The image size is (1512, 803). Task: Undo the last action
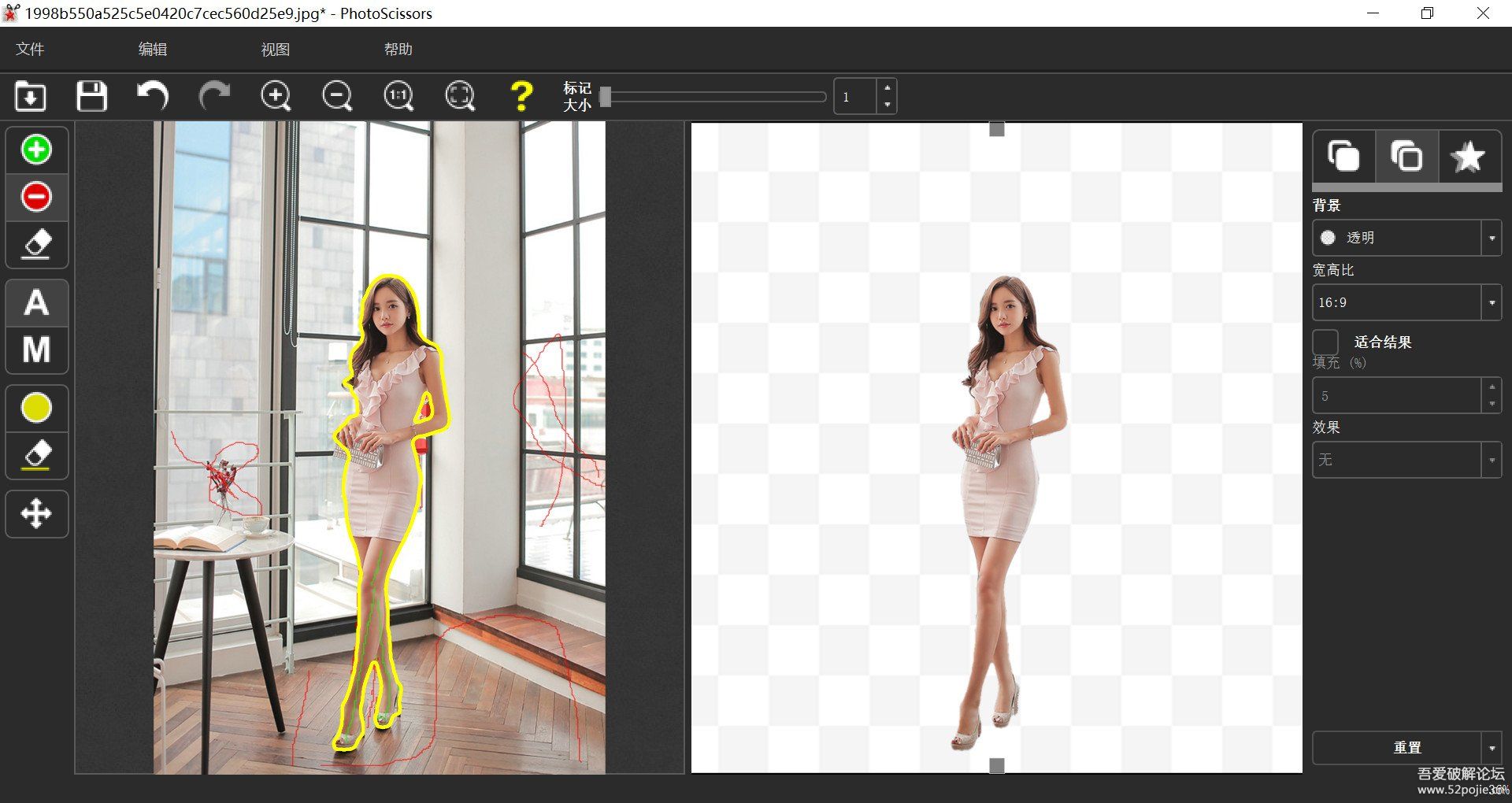tap(153, 97)
